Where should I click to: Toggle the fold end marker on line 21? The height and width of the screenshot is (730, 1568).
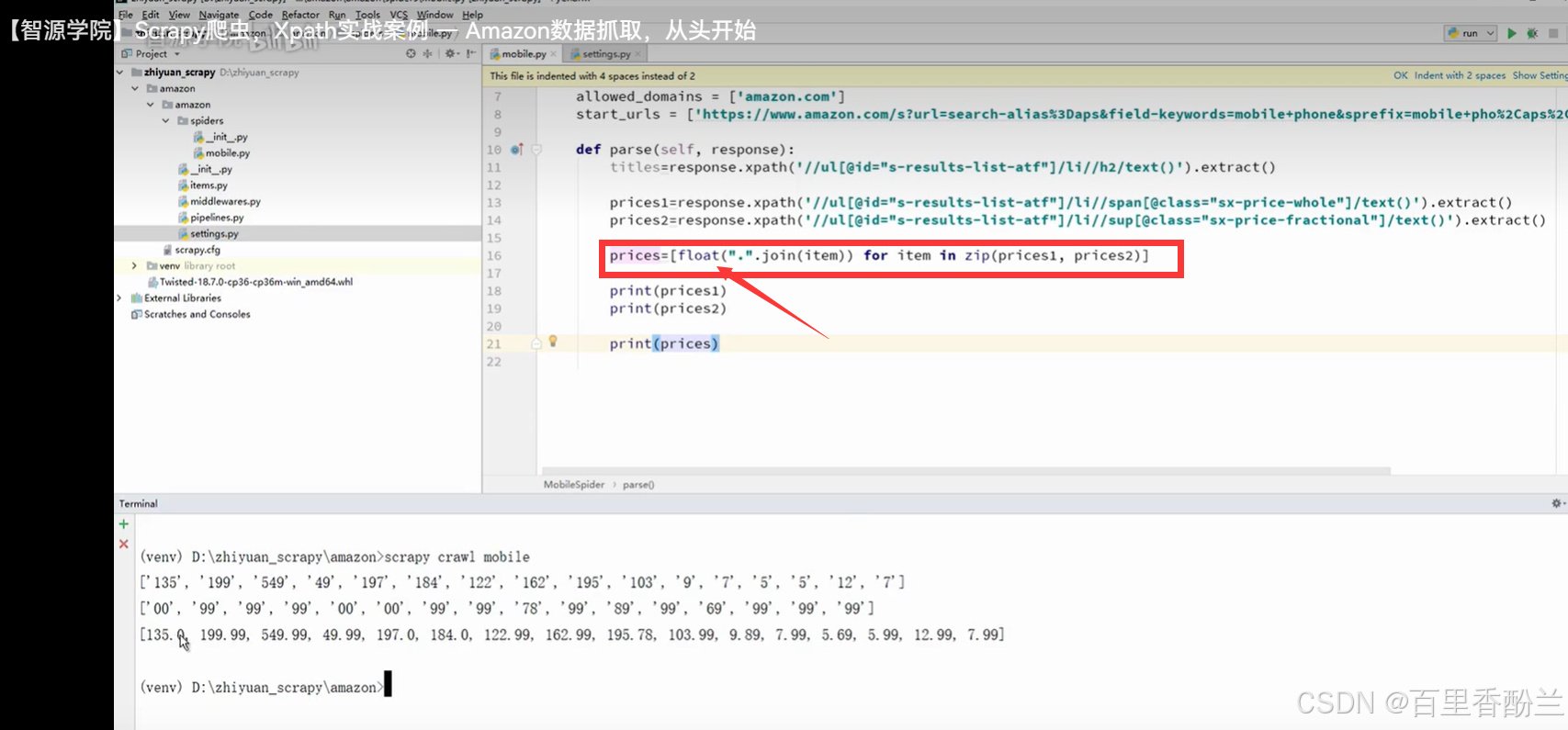(x=536, y=343)
